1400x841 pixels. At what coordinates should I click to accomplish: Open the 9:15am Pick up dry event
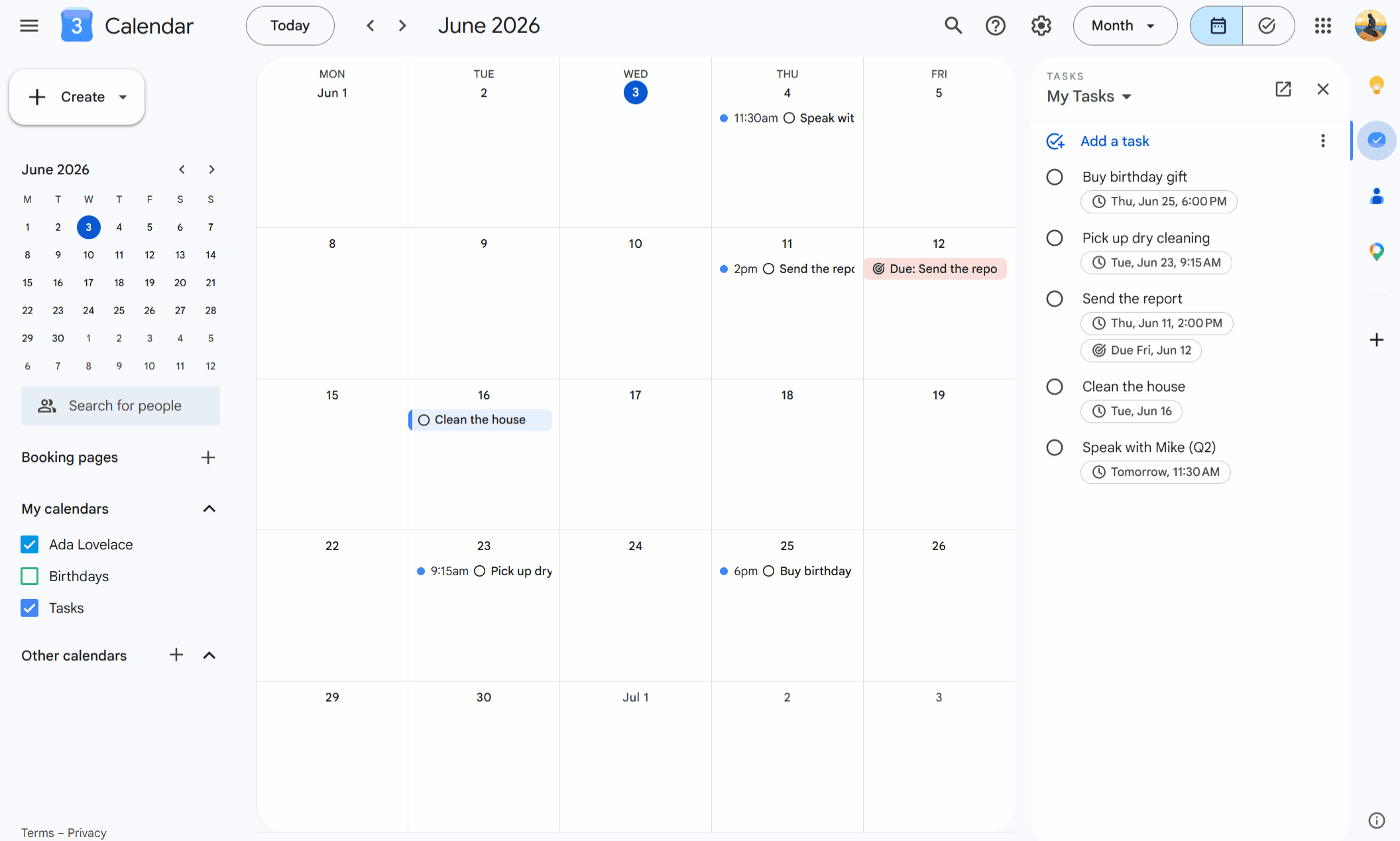(484, 571)
